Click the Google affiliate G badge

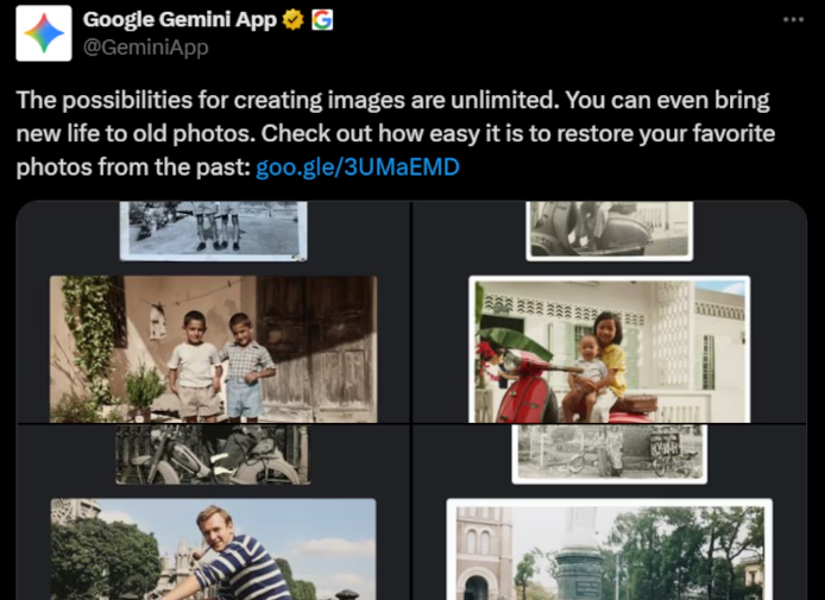pyautogui.click(x=322, y=20)
